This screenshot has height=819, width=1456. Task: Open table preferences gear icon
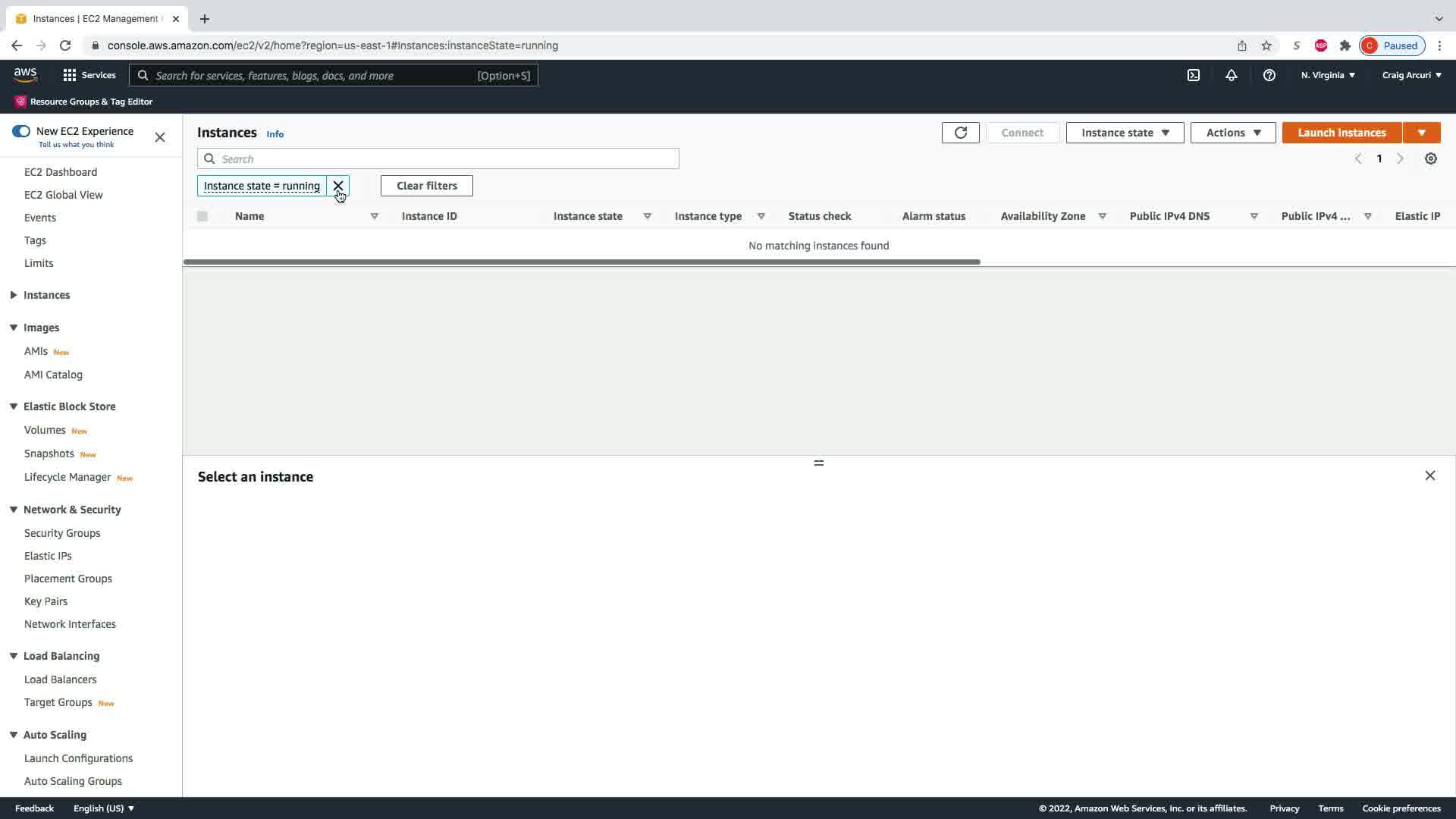1430,158
